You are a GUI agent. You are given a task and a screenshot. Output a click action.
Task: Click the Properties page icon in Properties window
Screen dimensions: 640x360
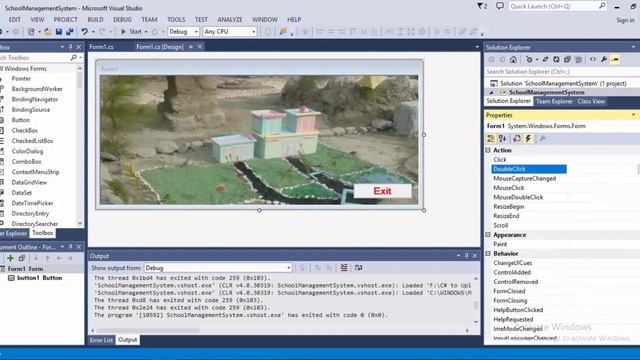(517, 139)
